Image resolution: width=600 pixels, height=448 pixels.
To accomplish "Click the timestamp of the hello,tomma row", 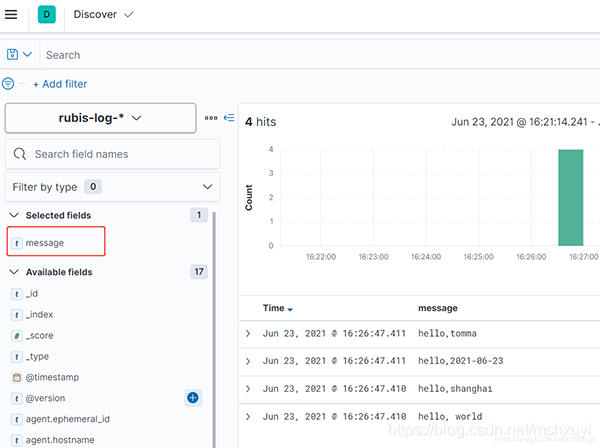I will click(334, 334).
